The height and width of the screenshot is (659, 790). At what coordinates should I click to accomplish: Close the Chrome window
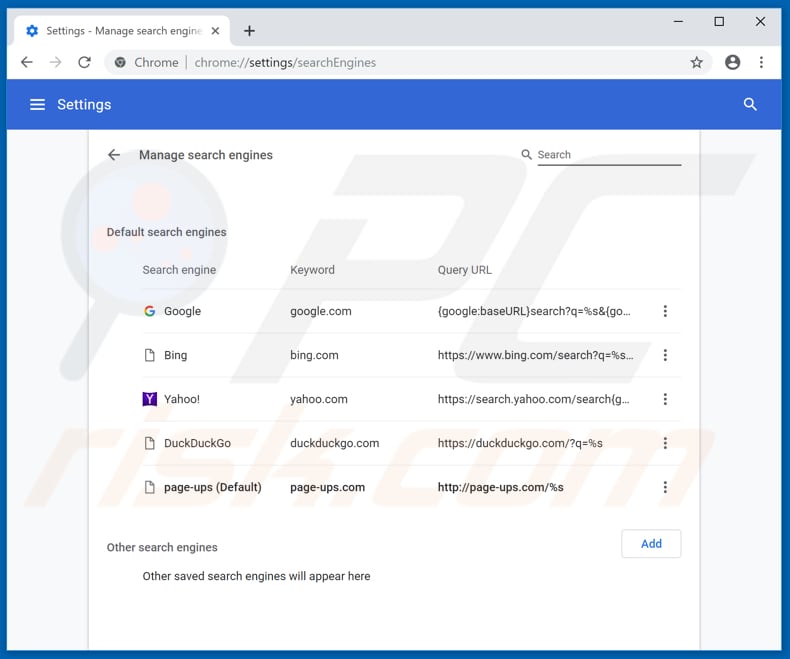click(760, 21)
